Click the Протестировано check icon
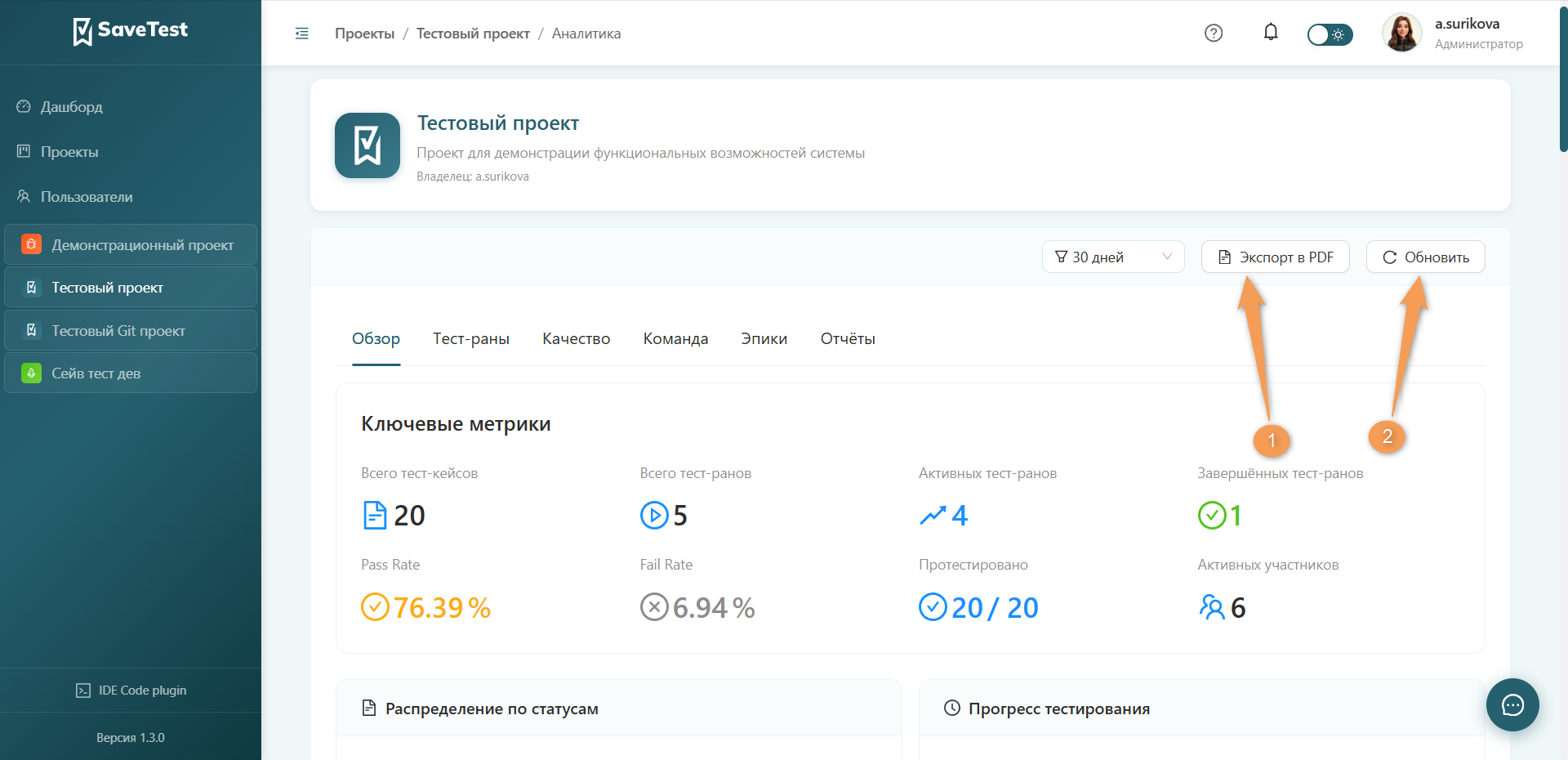The height and width of the screenshot is (760, 1568). point(933,607)
